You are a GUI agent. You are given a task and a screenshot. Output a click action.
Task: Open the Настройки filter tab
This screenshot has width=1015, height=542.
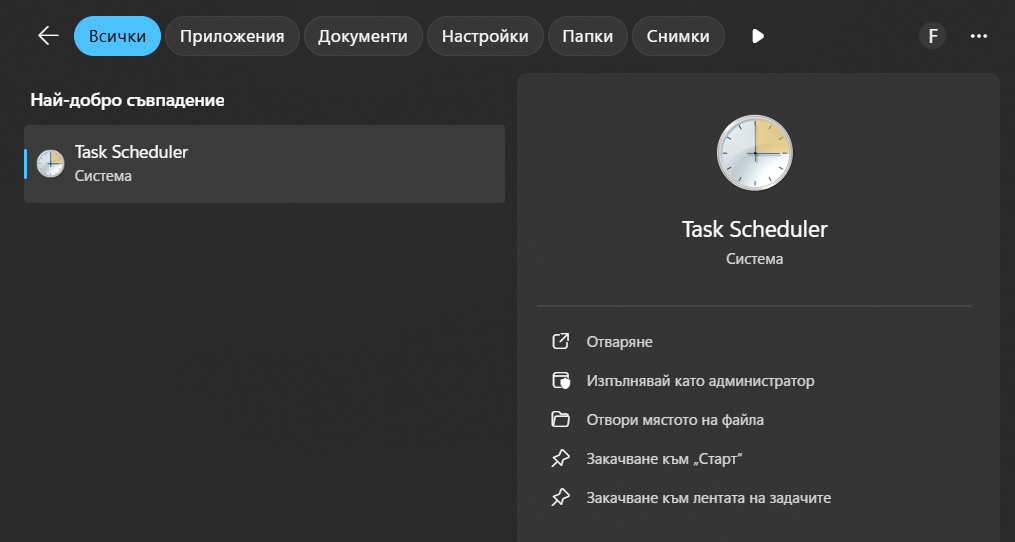[x=485, y=36]
